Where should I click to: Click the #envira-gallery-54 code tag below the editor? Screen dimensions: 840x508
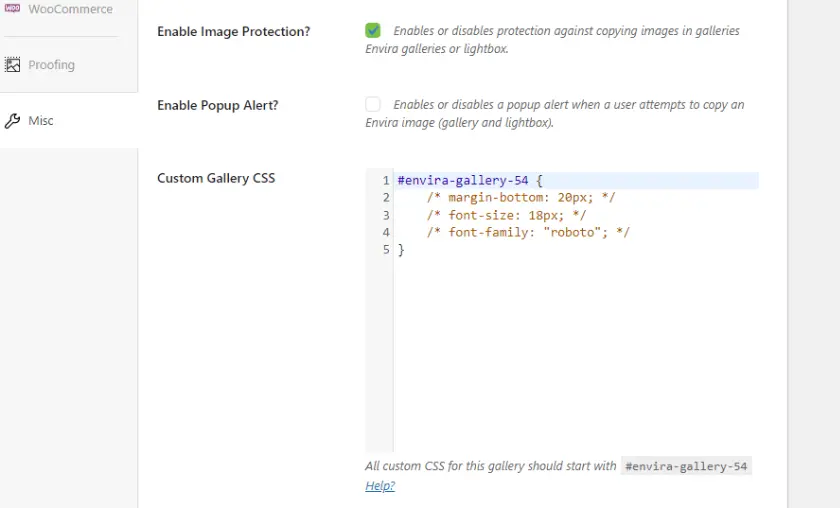pos(685,467)
